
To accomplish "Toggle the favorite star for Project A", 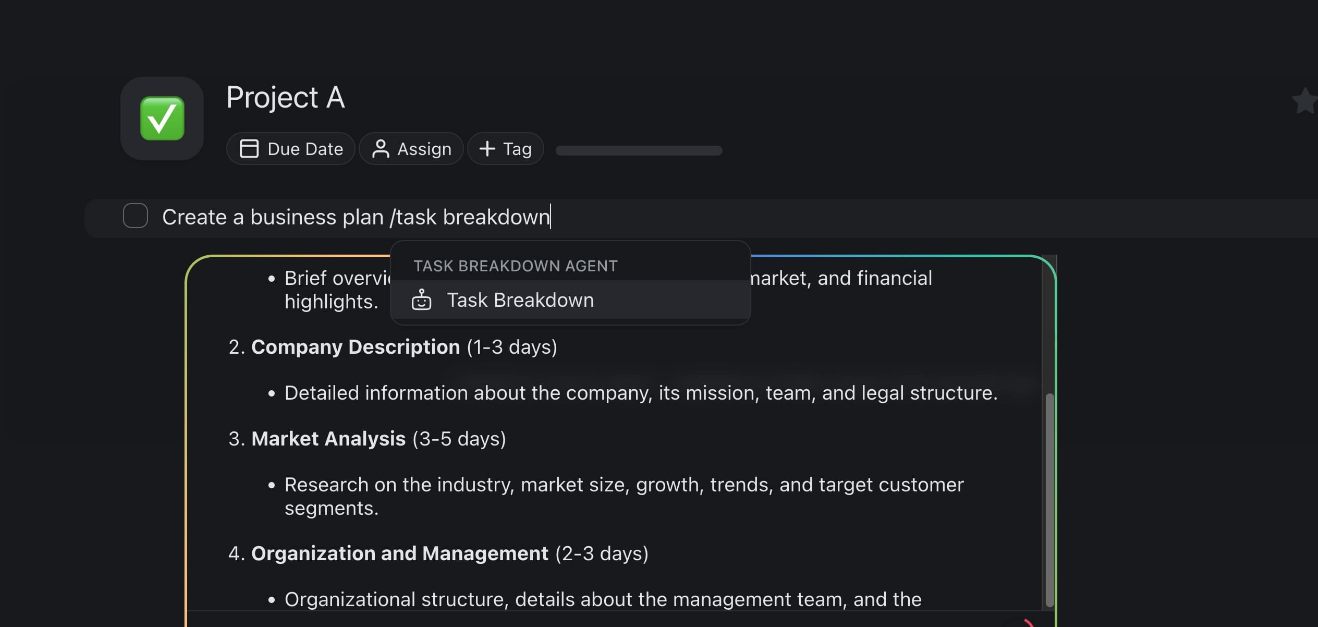I will (1304, 100).
